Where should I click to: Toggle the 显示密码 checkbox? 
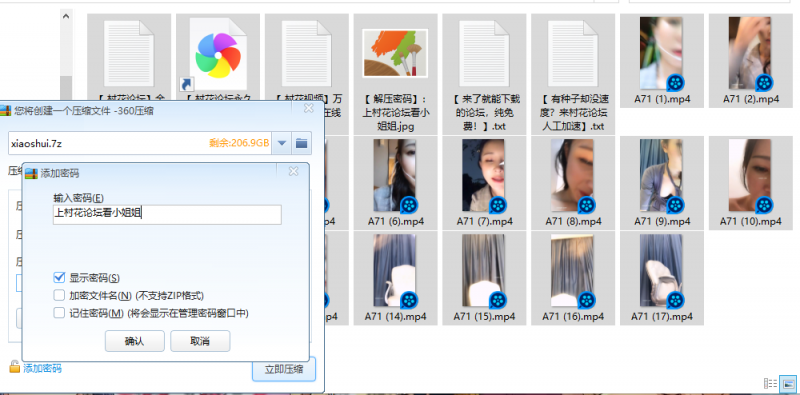[59, 278]
